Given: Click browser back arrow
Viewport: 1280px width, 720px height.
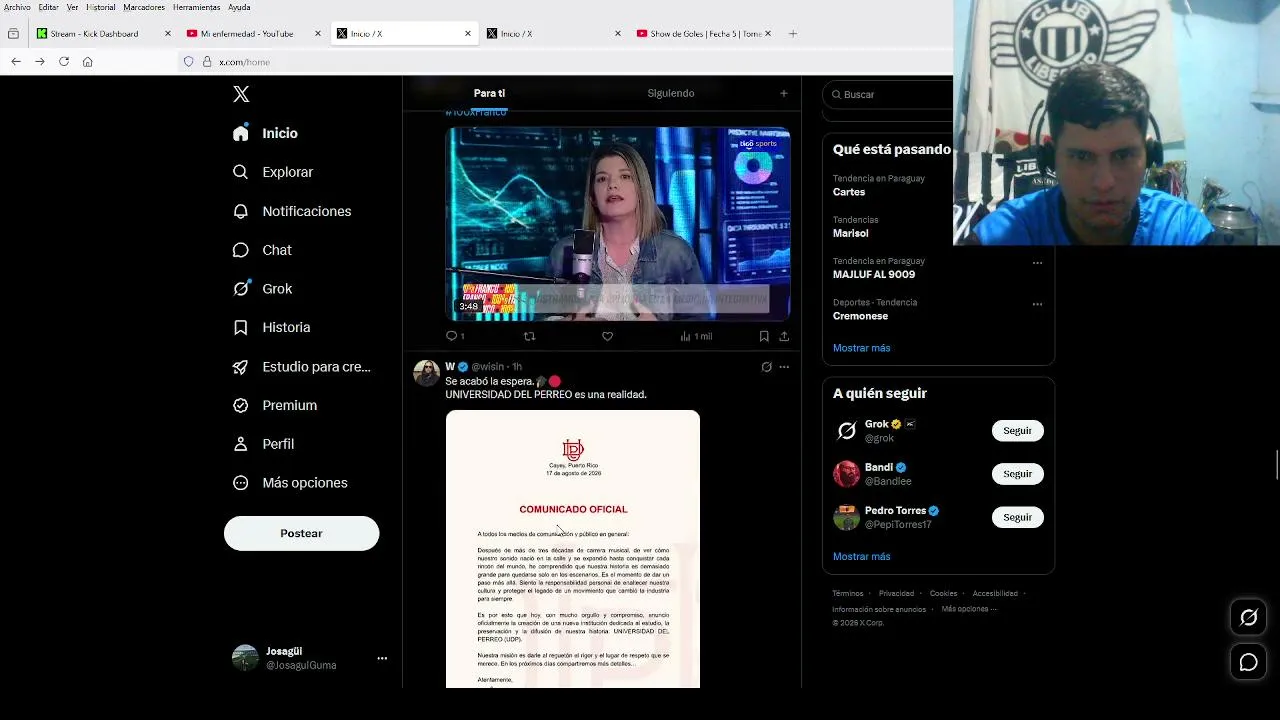Looking at the screenshot, I should point(16,62).
